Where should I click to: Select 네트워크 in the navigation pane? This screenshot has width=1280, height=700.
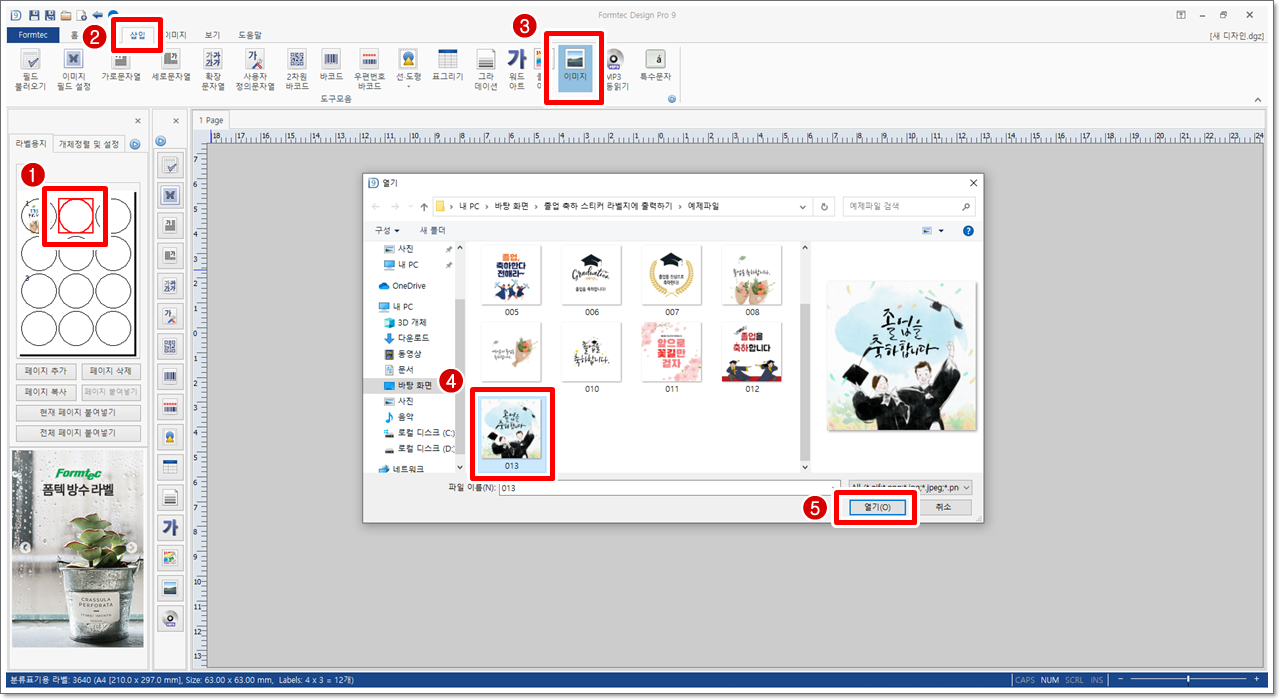402,469
